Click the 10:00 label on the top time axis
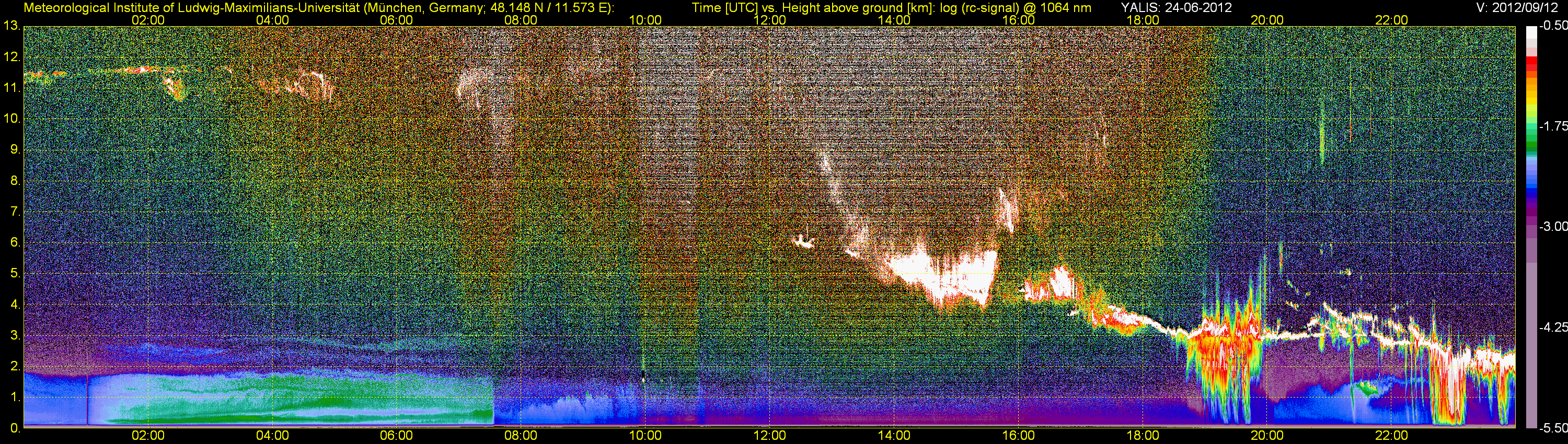This screenshot has width=1568, height=444. pyautogui.click(x=645, y=20)
